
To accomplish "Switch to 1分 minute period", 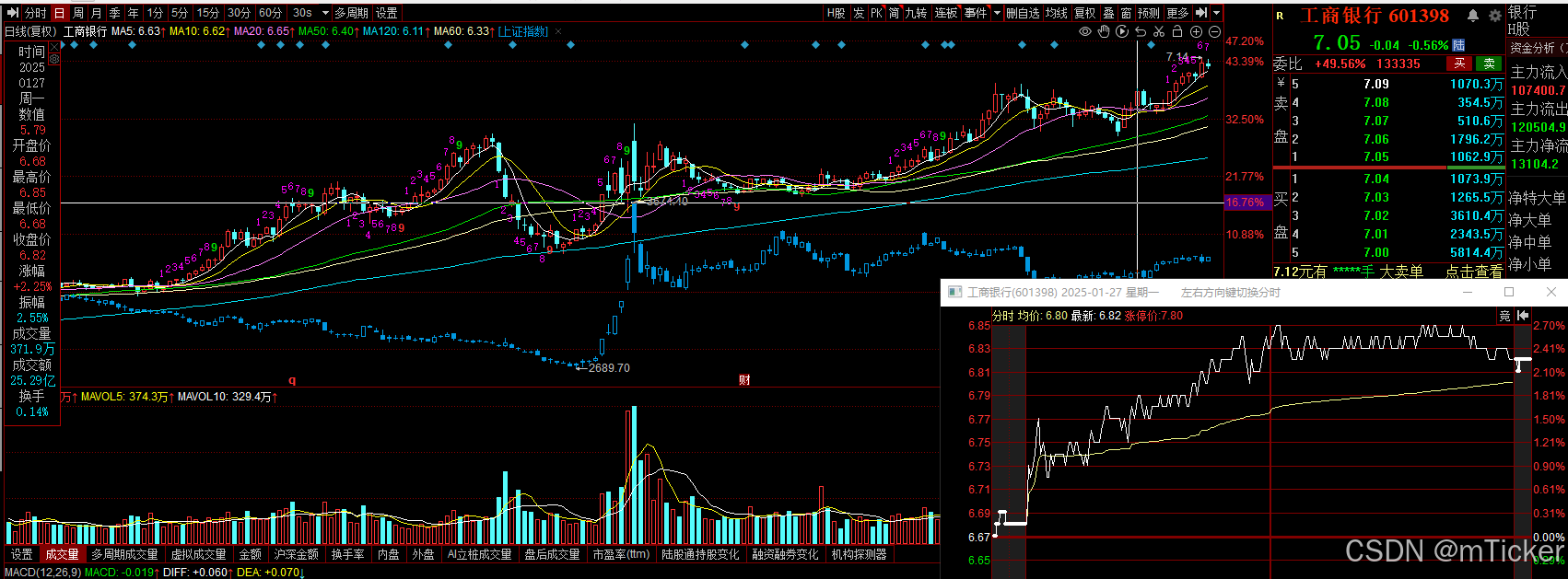I will (x=155, y=13).
